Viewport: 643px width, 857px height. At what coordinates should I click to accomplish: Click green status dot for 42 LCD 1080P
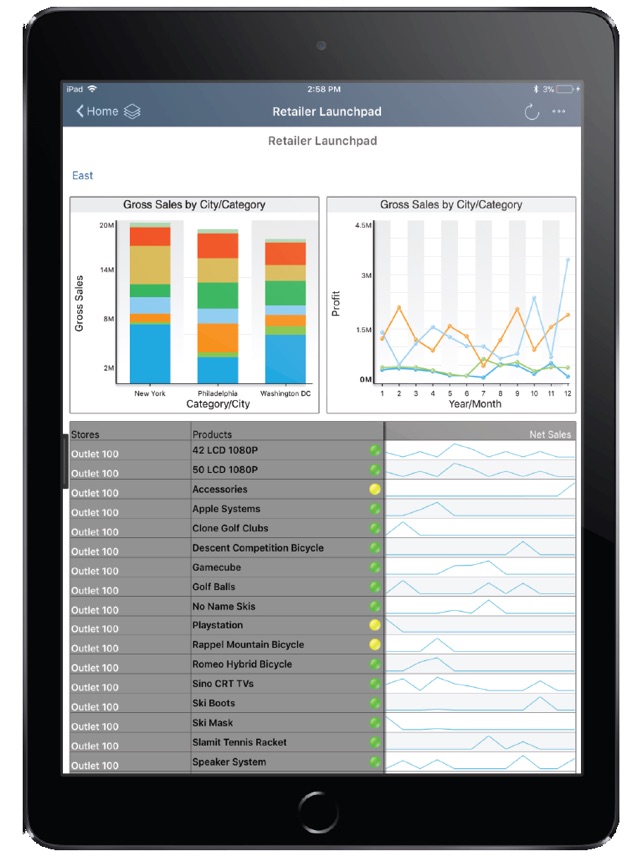click(x=375, y=450)
